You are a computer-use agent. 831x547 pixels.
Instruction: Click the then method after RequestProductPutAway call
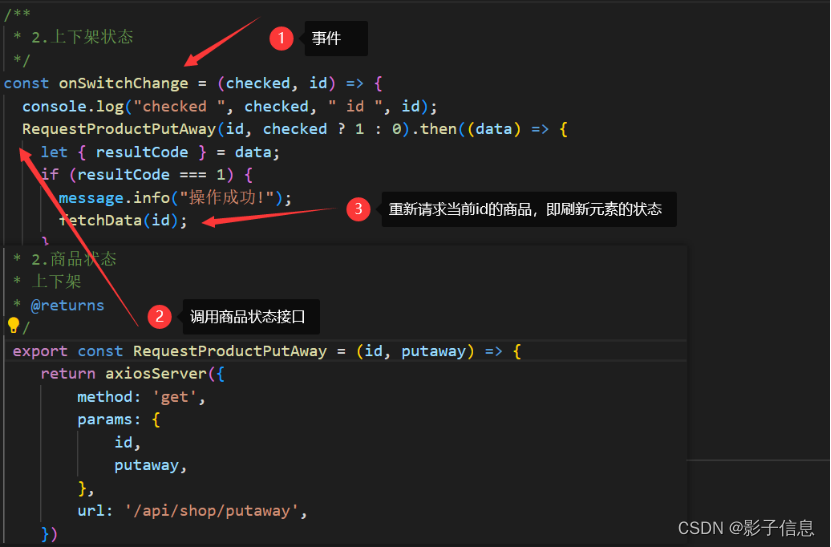438,129
